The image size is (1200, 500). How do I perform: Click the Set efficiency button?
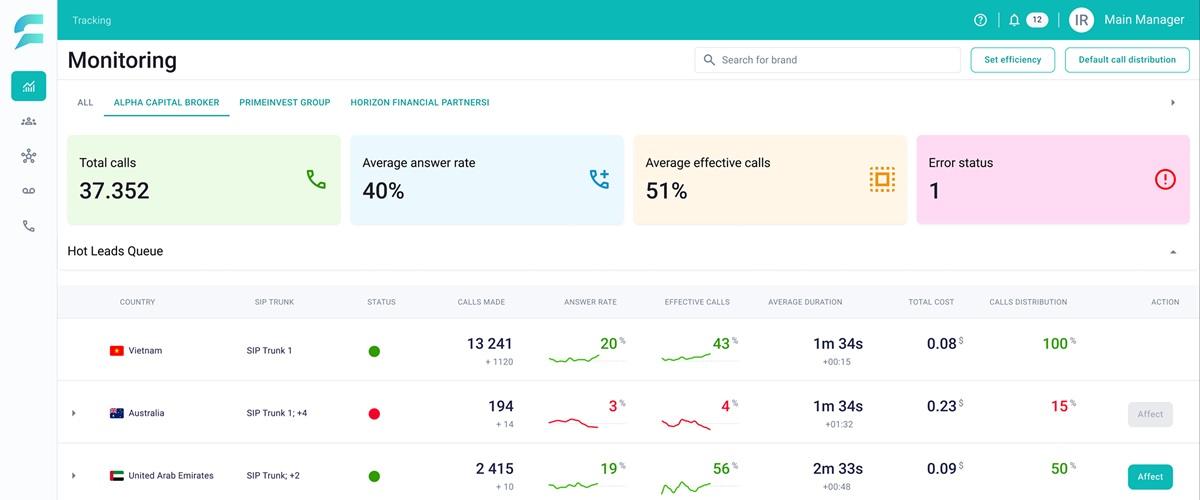coord(1012,60)
